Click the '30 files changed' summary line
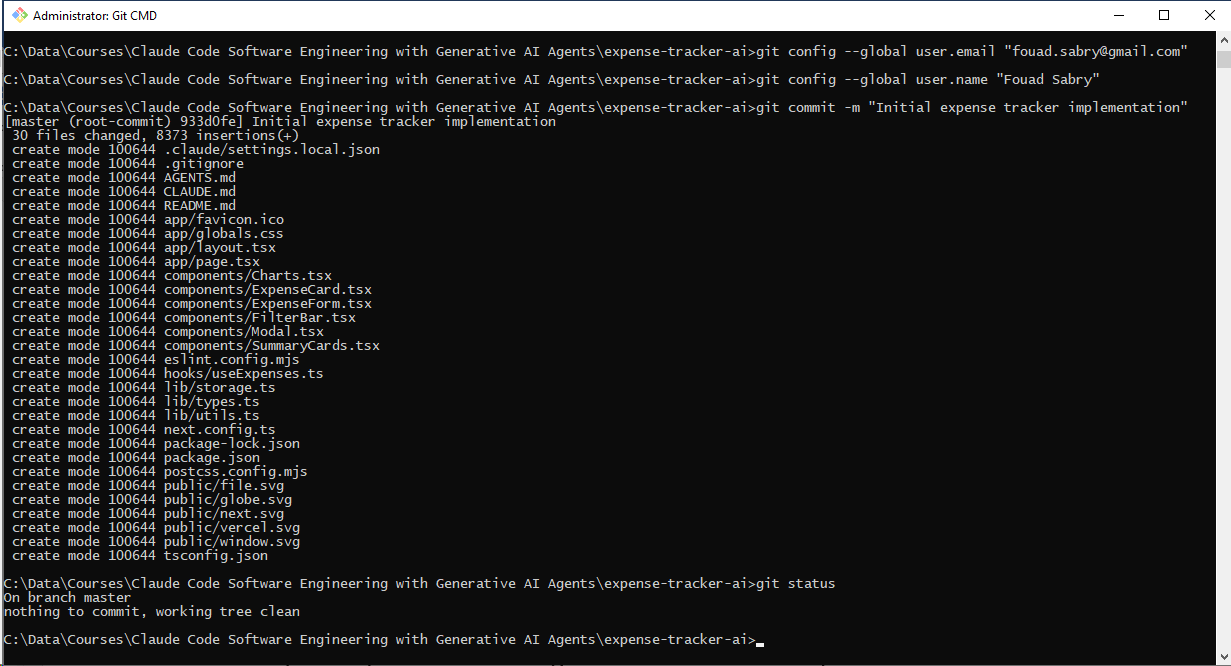 (x=156, y=136)
